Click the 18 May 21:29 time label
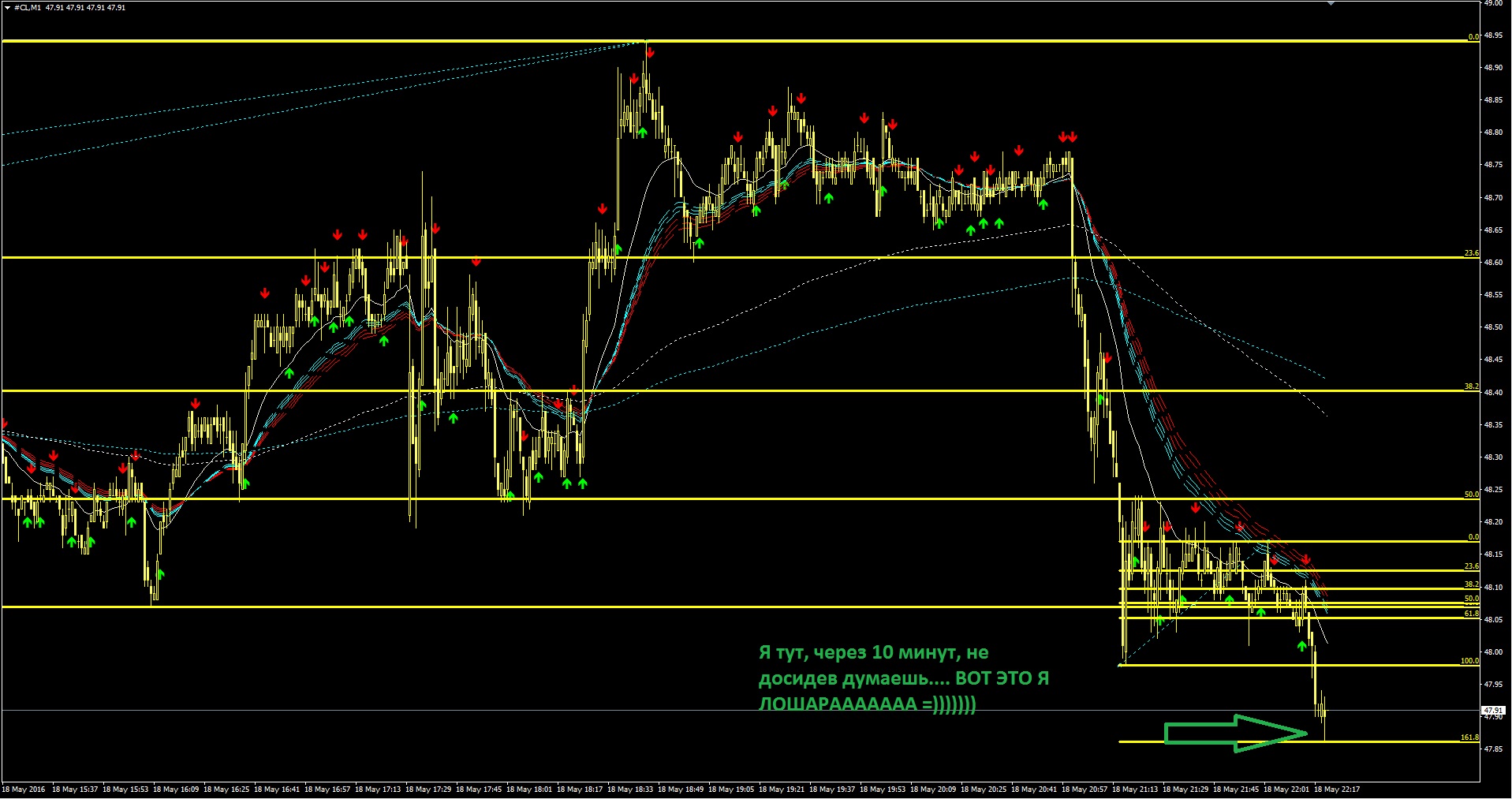 (x=1185, y=790)
